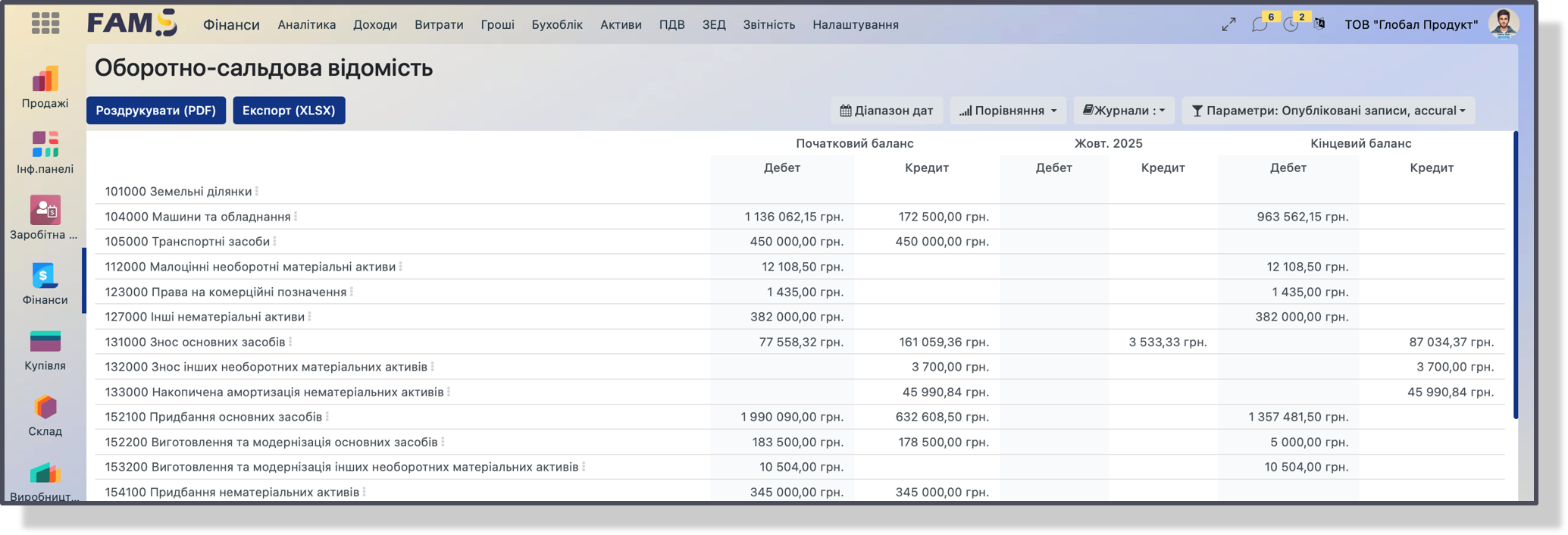Open the Активи menu
This screenshot has height=535, width=1568.
click(x=621, y=24)
